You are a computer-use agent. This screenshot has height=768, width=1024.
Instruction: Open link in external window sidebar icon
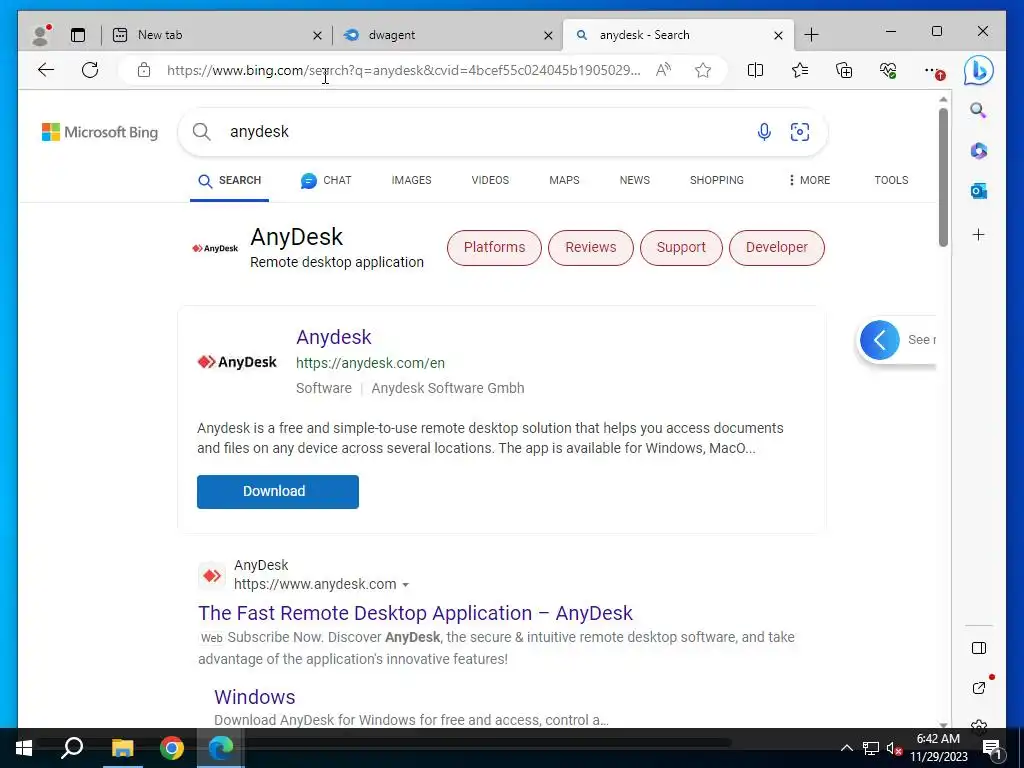[x=978, y=688]
